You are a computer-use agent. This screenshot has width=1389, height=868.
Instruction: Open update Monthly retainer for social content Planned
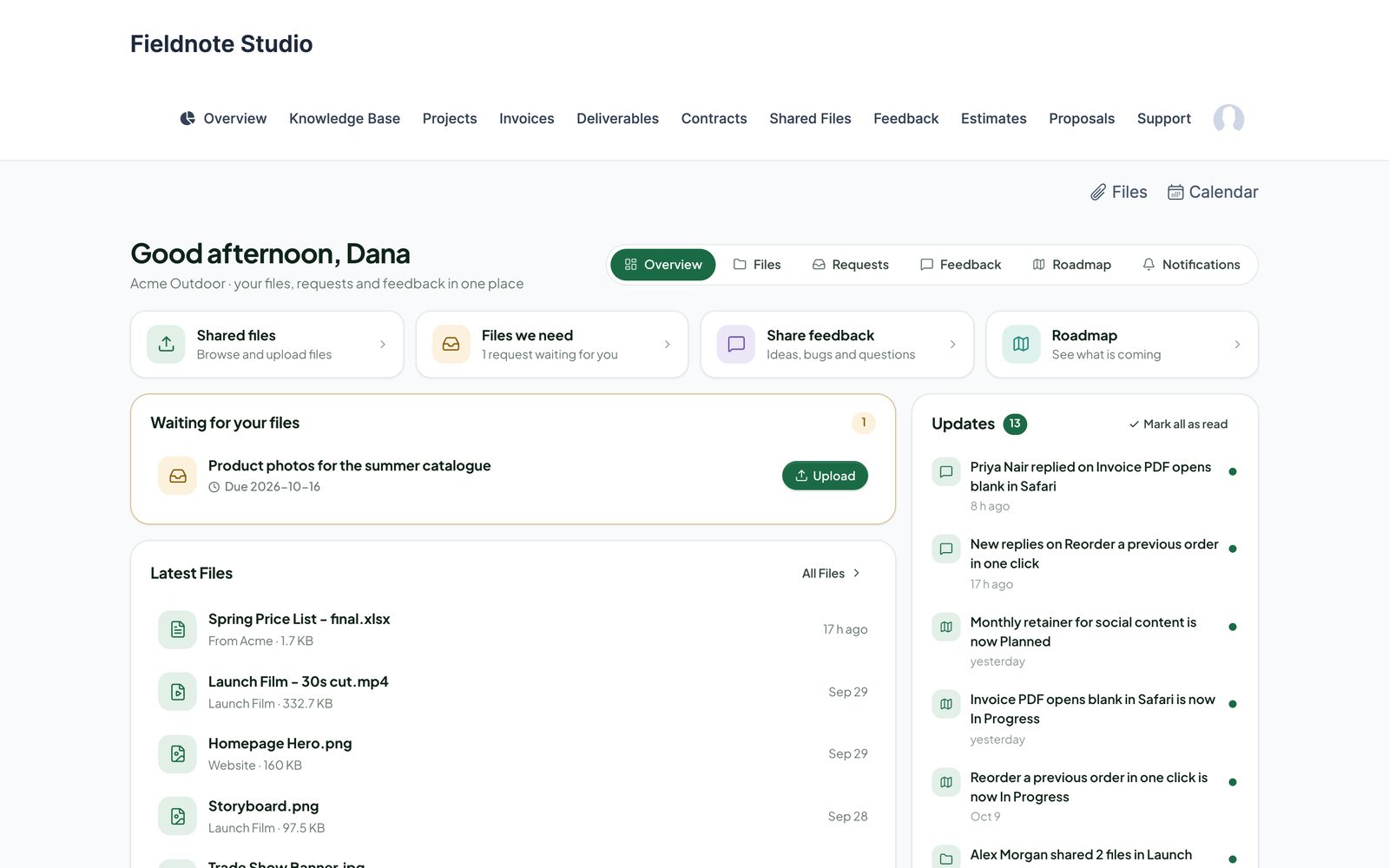point(1085,641)
